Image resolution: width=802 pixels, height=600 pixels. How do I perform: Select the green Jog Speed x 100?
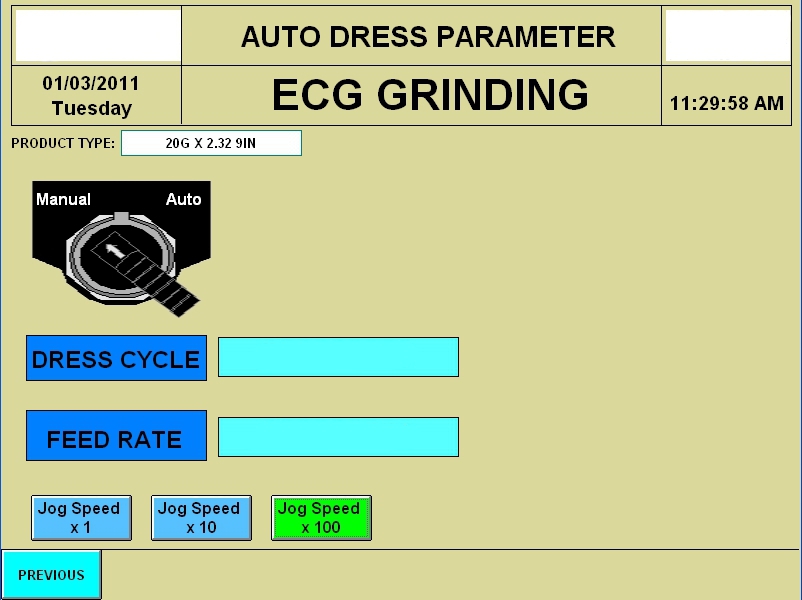pos(321,518)
